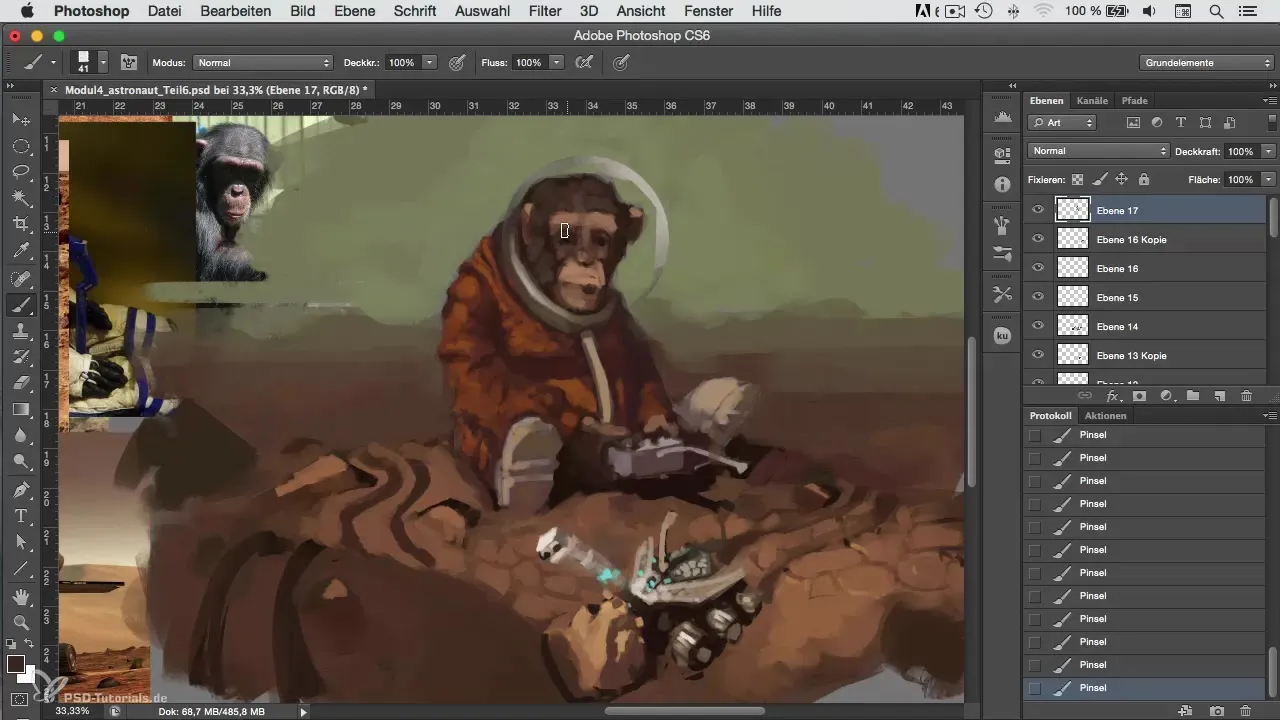Hide layer Ebene 17

pos(1038,210)
